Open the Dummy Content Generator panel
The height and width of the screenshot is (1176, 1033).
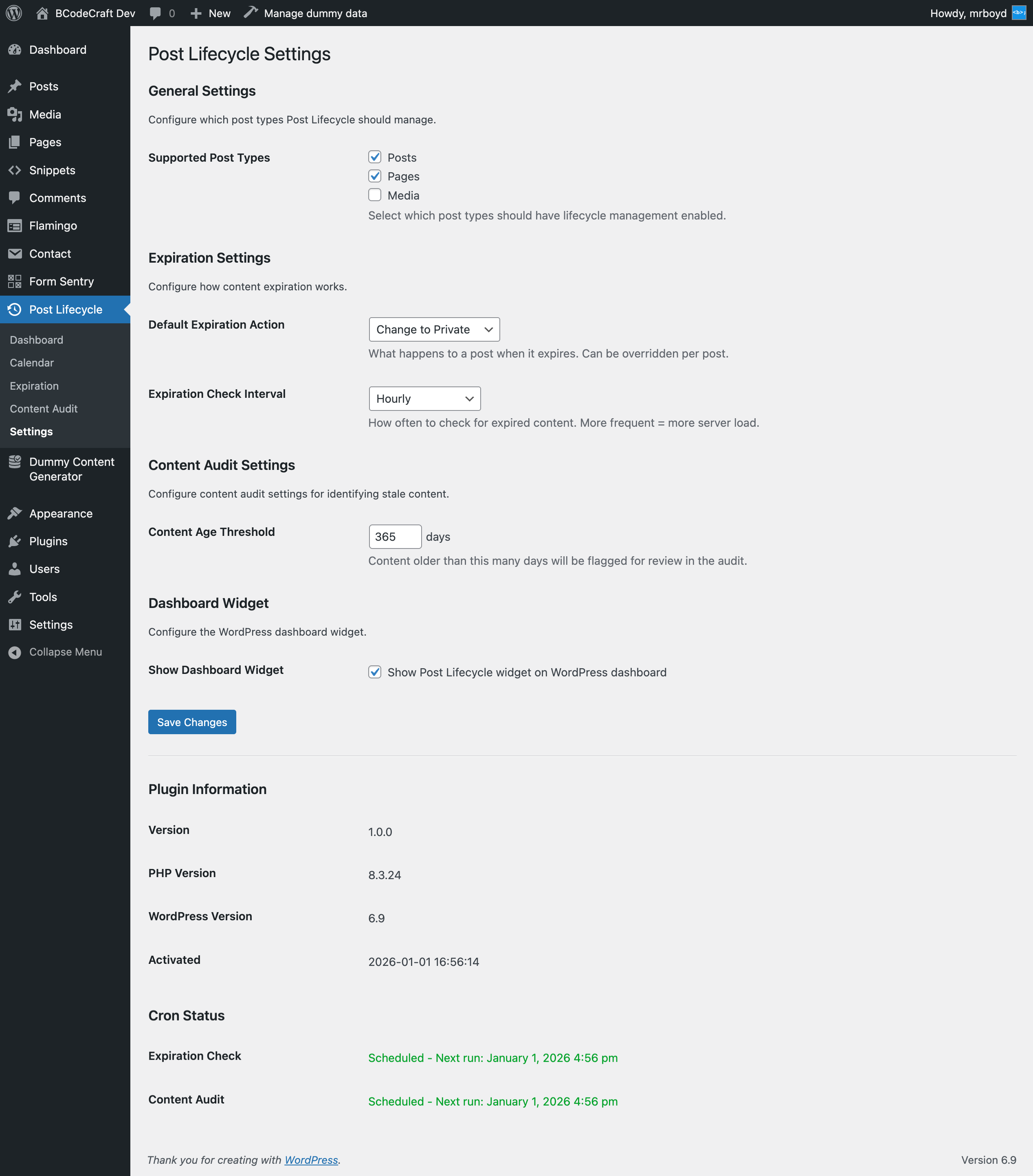pyautogui.click(x=71, y=469)
